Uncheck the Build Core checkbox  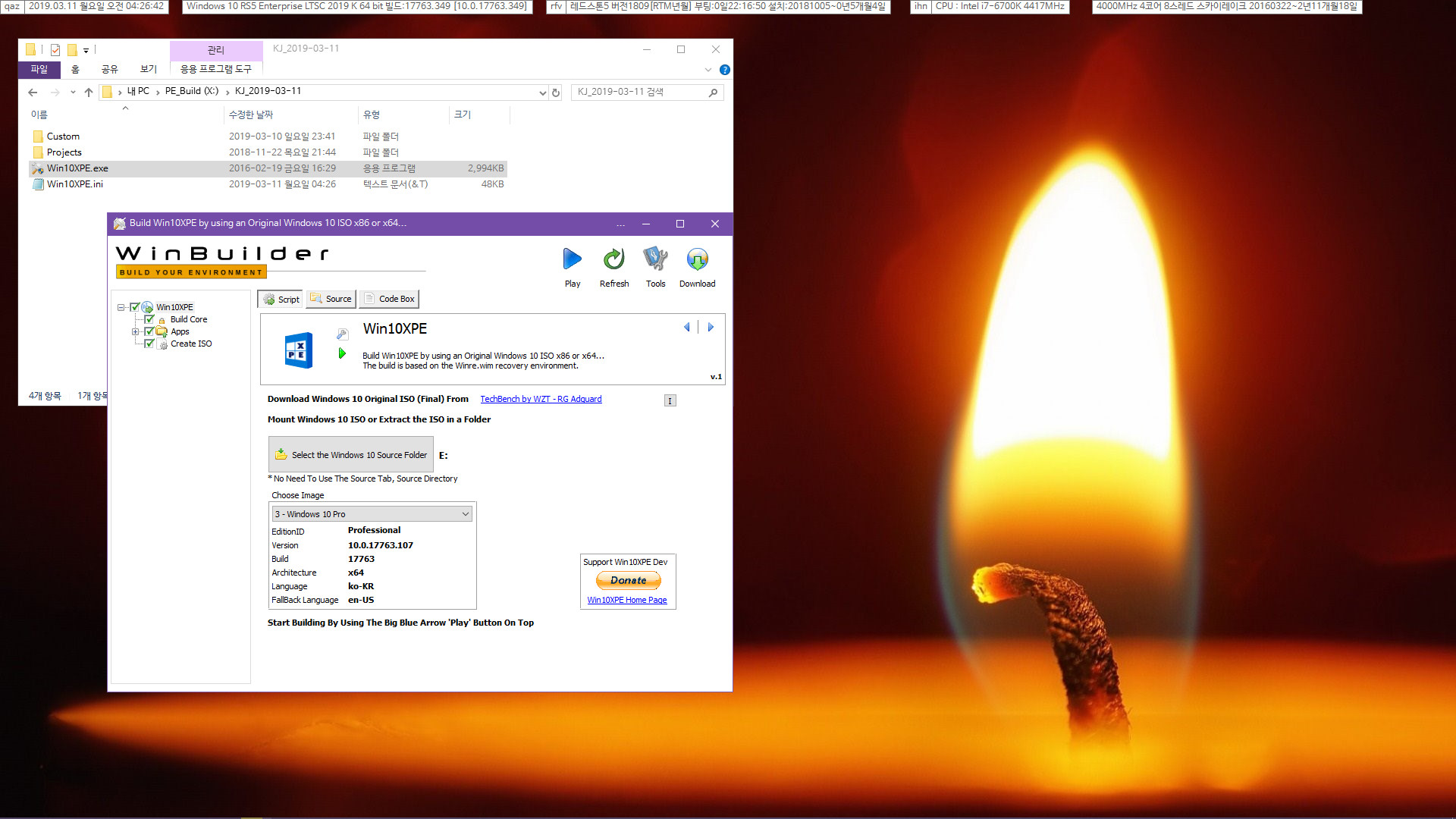(149, 319)
